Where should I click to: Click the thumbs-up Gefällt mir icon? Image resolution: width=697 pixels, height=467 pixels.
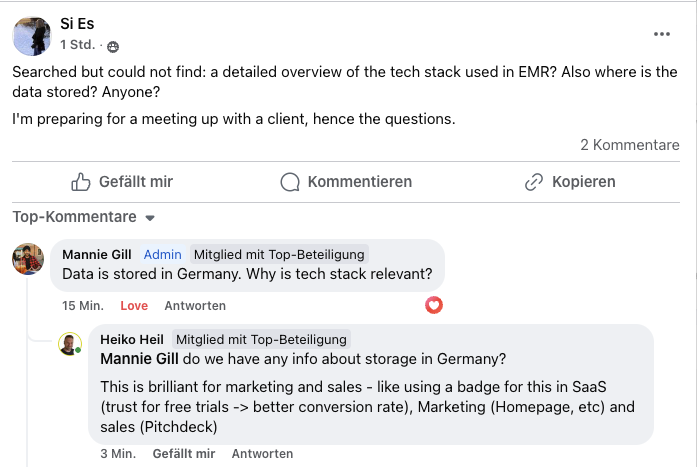pyautogui.click(x=82, y=182)
